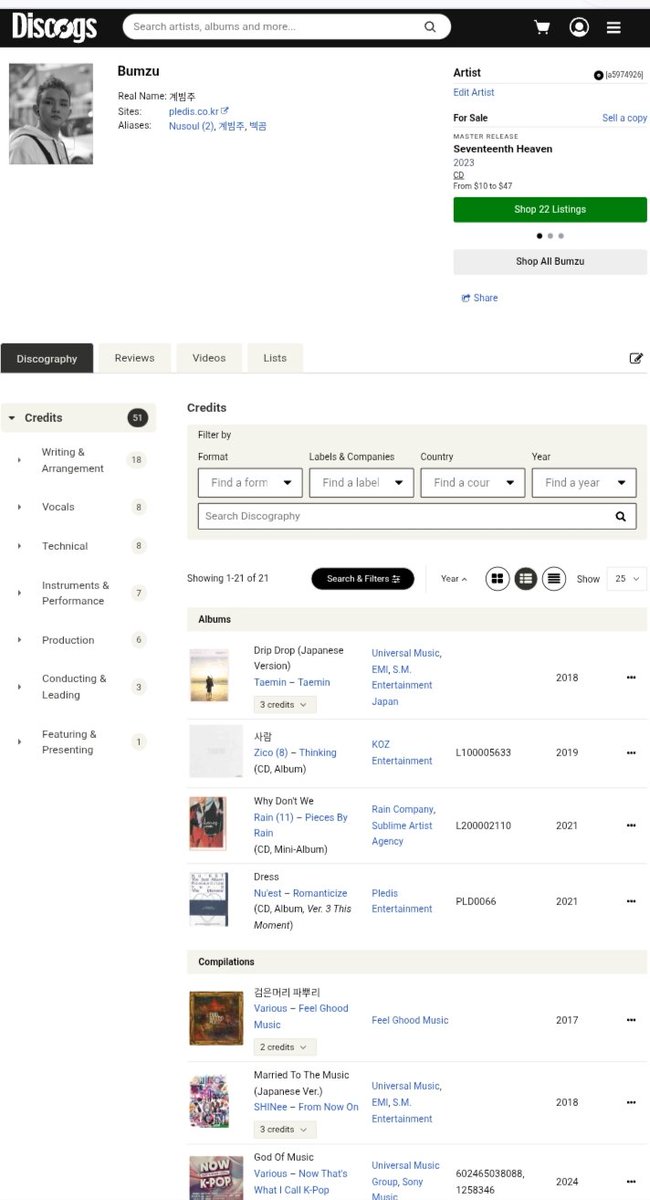This screenshot has width=650, height=1200.
Task: Change the Year sort order
Action: coord(453,579)
